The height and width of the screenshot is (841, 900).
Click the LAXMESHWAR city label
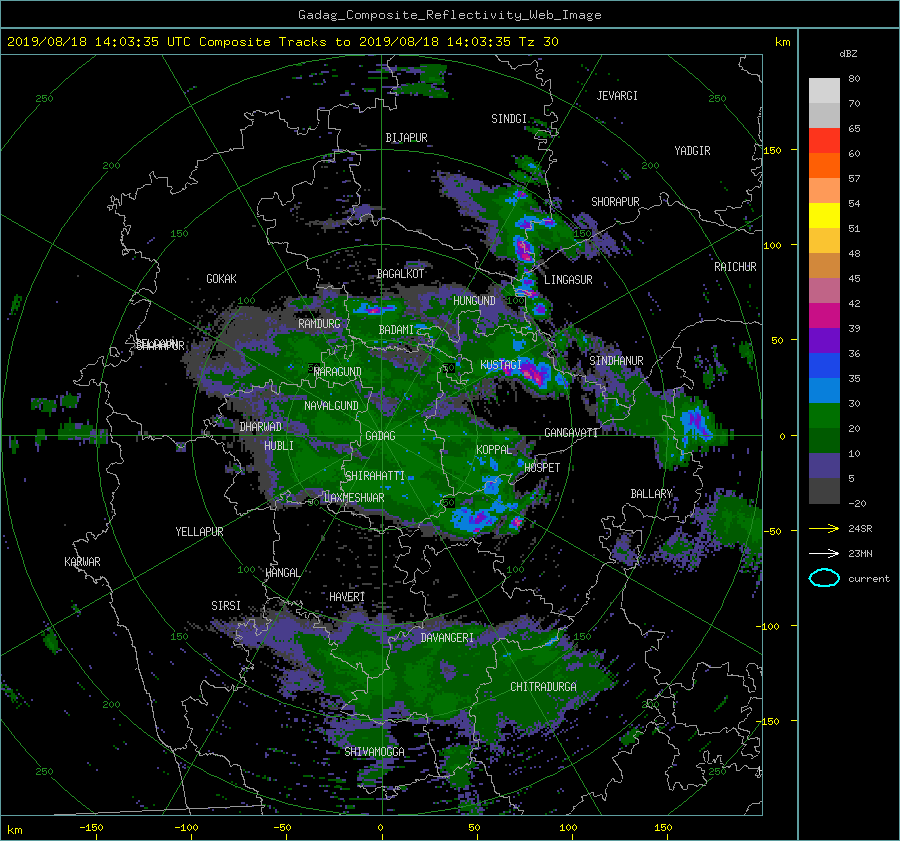coord(354,498)
